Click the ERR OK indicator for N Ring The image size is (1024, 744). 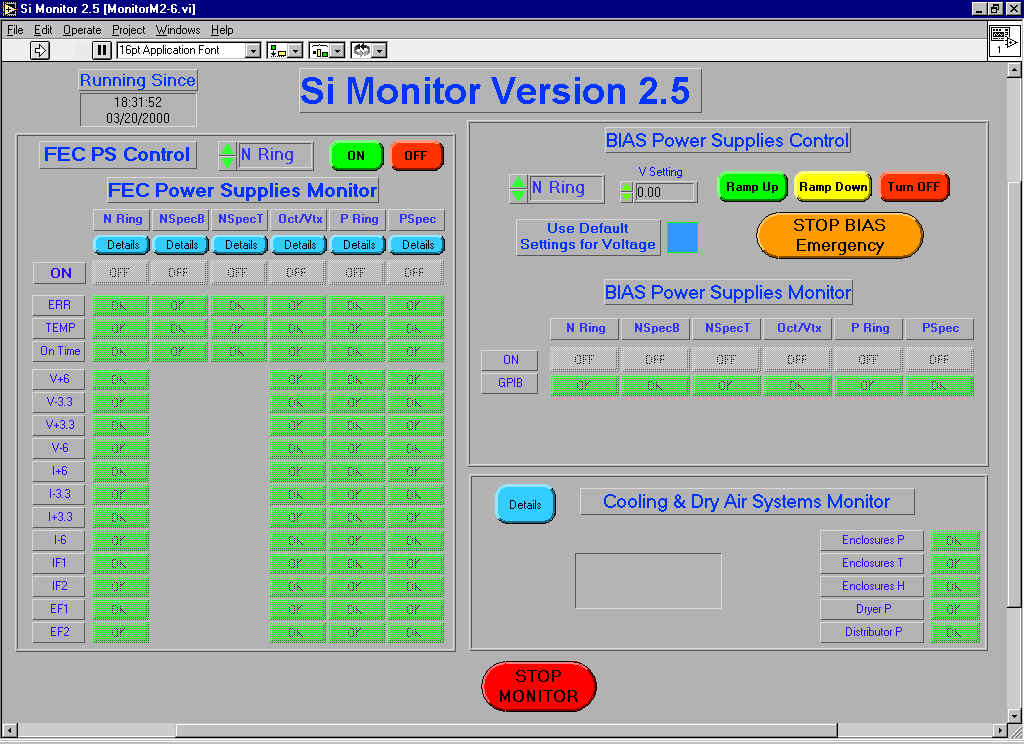coord(120,305)
